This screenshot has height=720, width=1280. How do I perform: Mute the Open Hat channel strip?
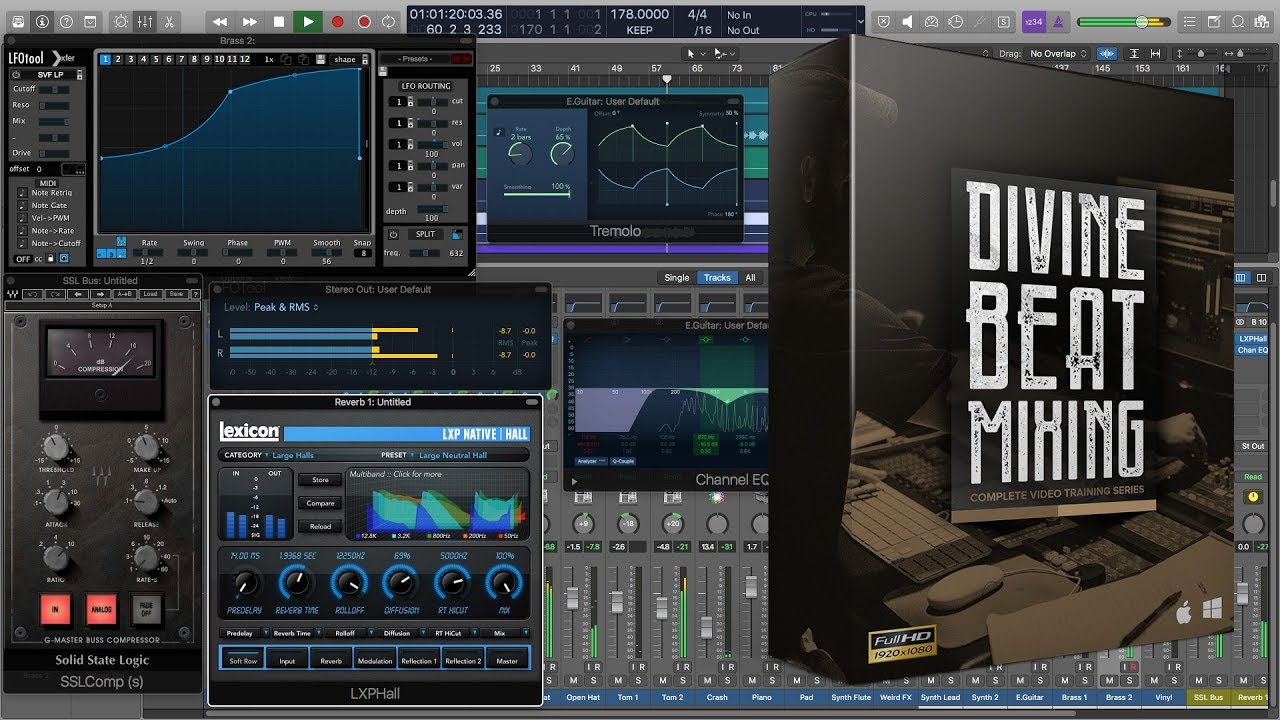575,681
